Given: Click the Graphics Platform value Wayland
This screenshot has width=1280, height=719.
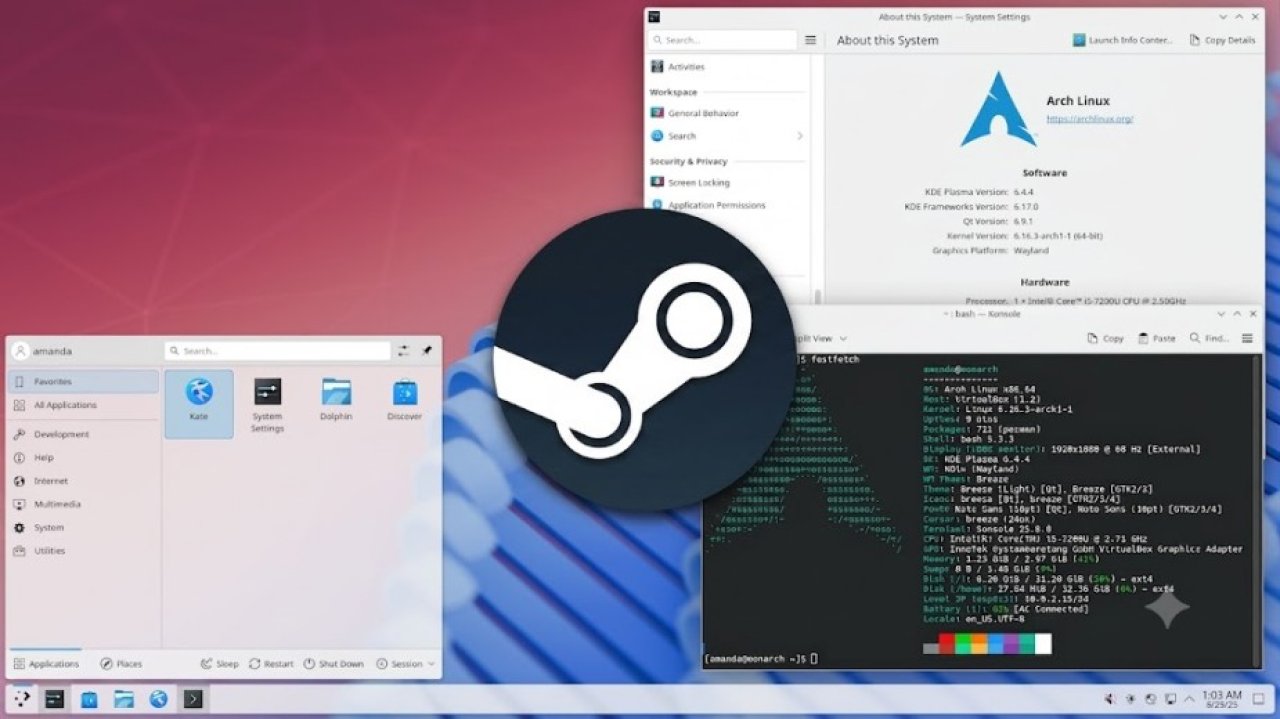Looking at the screenshot, I should pyautogui.click(x=1033, y=250).
